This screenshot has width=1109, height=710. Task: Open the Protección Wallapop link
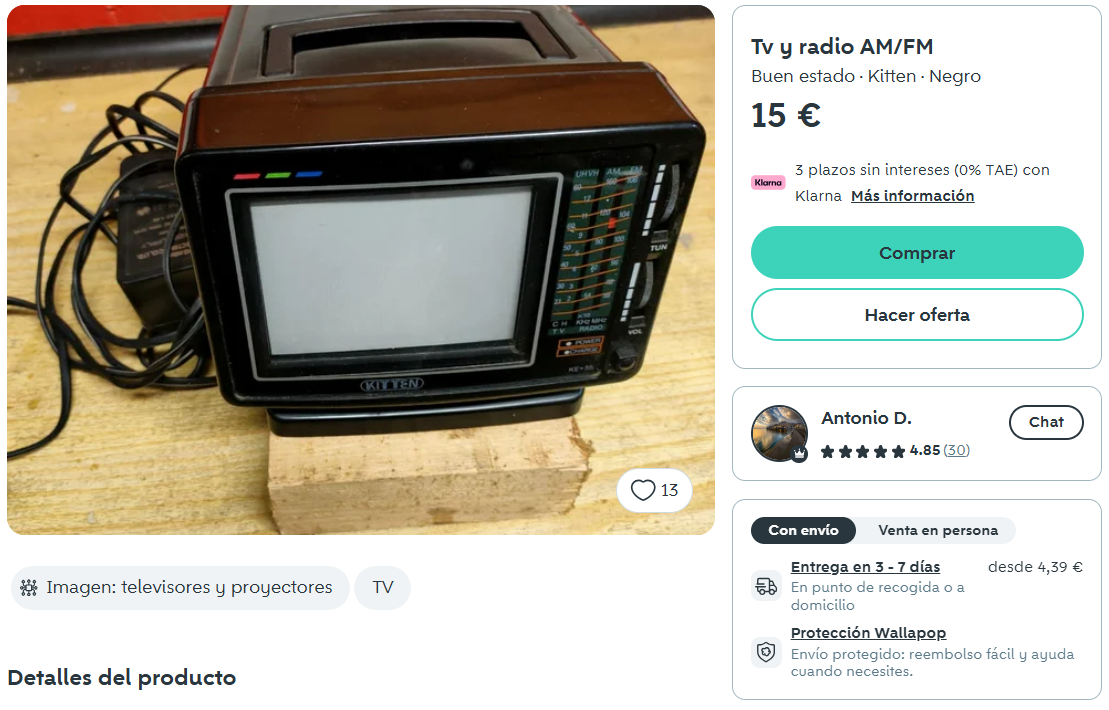(x=868, y=633)
